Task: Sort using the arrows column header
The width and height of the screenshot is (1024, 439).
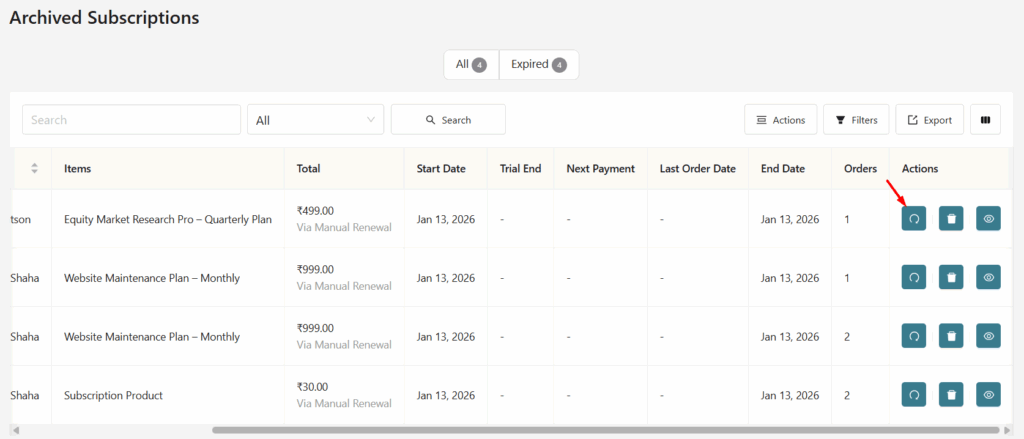Action: click(34, 168)
